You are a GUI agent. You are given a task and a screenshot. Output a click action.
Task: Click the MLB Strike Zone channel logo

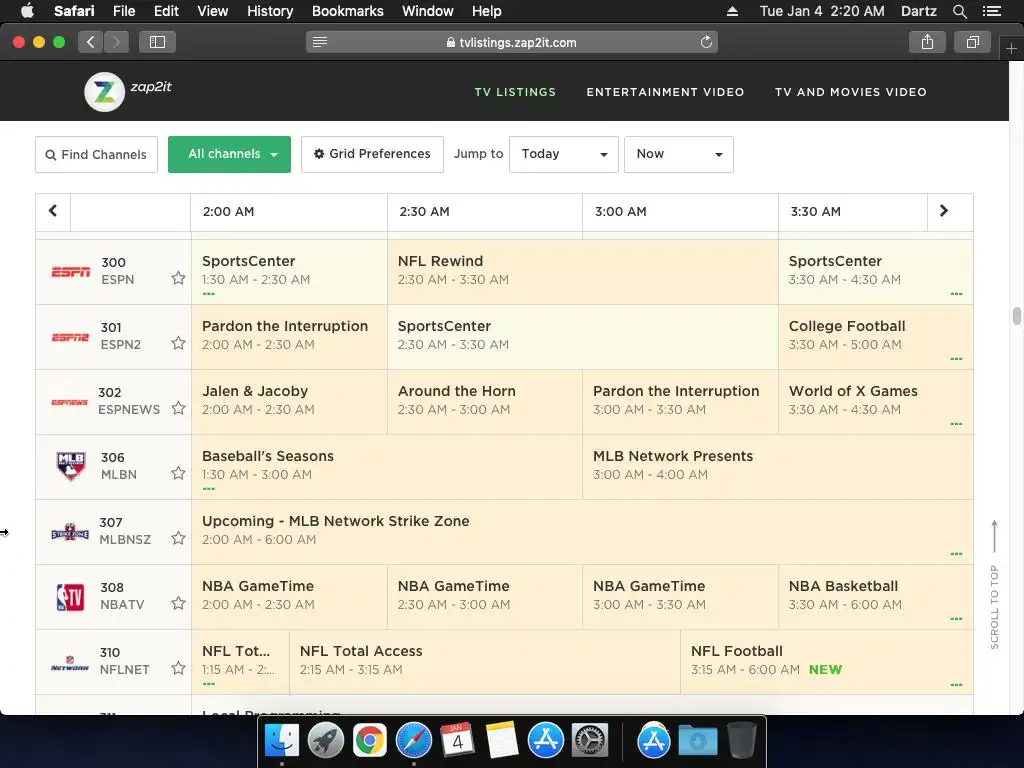point(70,532)
